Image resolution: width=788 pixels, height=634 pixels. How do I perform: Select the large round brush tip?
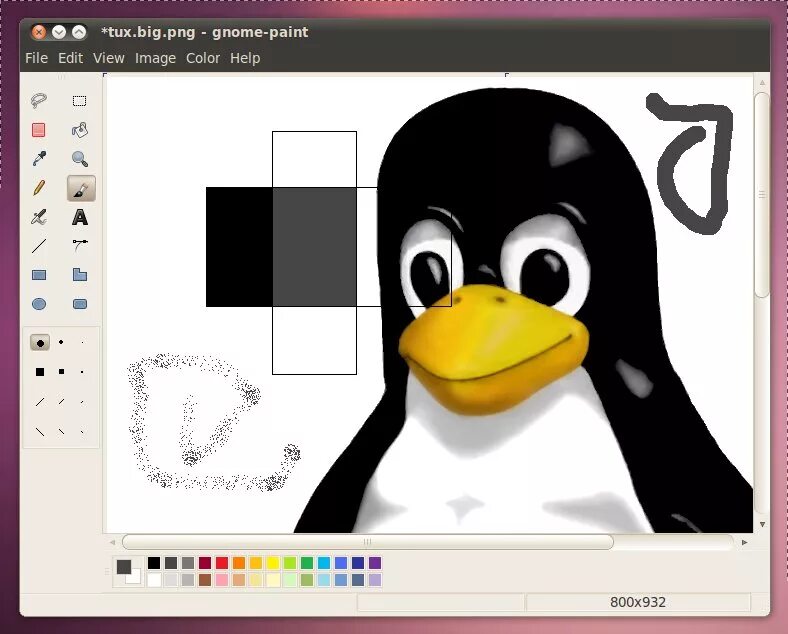(40, 343)
